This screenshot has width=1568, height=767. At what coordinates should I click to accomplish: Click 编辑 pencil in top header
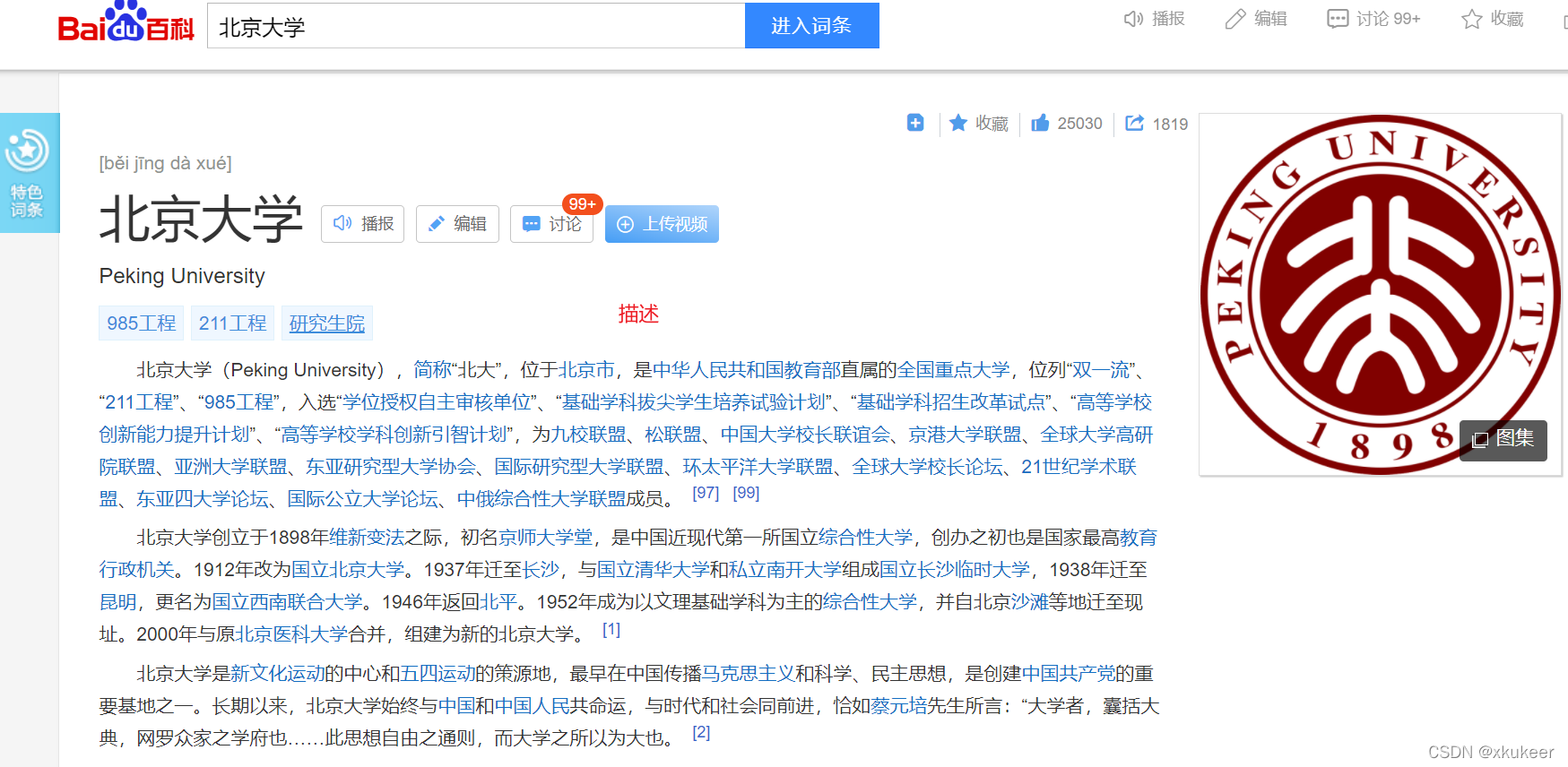click(1256, 19)
